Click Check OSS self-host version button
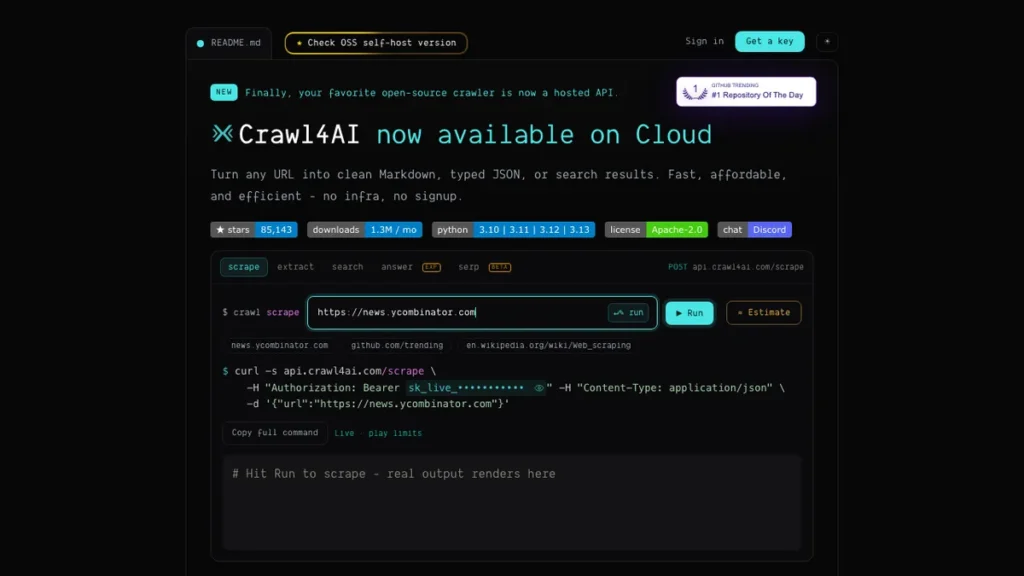 pyautogui.click(x=376, y=43)
